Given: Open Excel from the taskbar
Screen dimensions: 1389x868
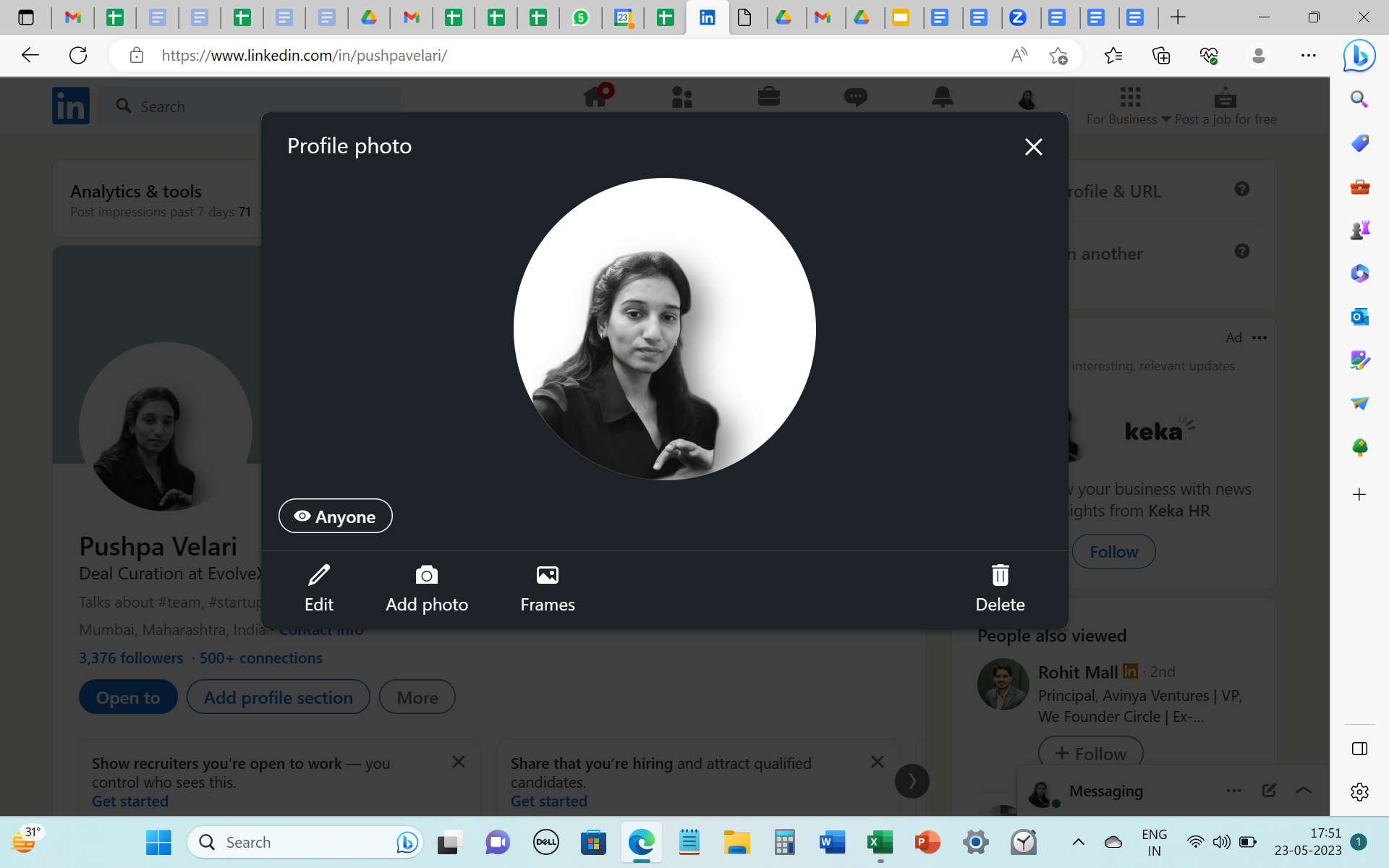Looking at the screenshot, I should [x=880, y=843].
